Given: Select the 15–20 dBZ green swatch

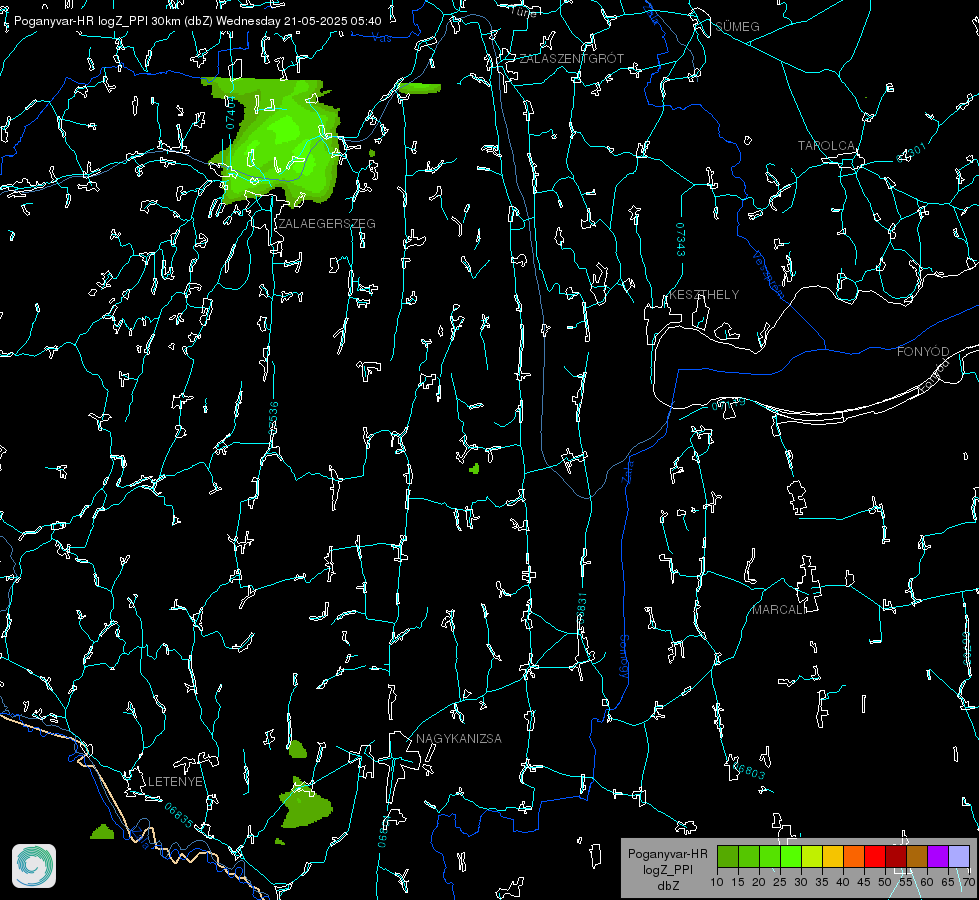Looking at the screenshot, I should (749, 856).
